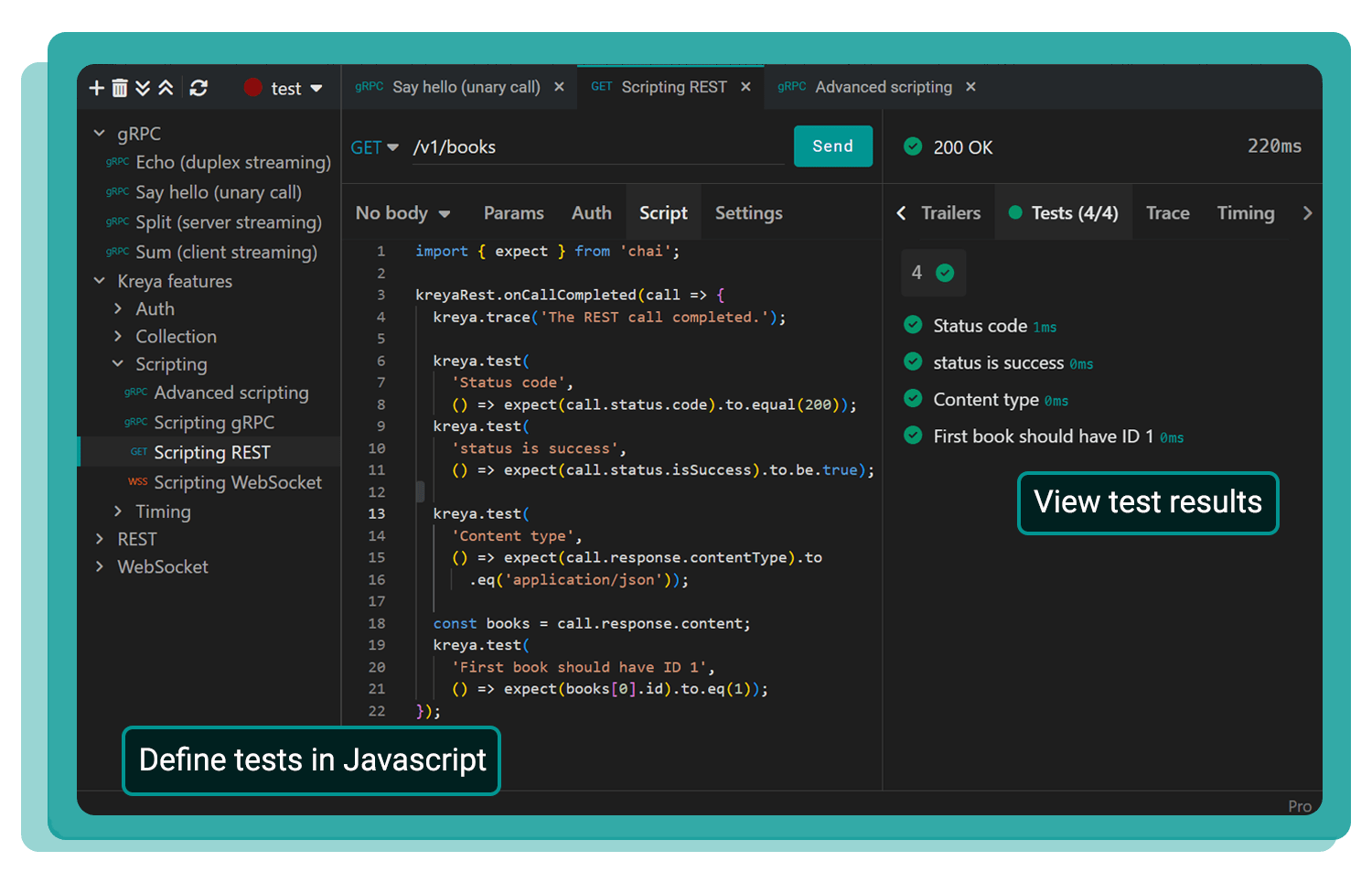Collapse the Scripting folder in the sidebar

118,363
